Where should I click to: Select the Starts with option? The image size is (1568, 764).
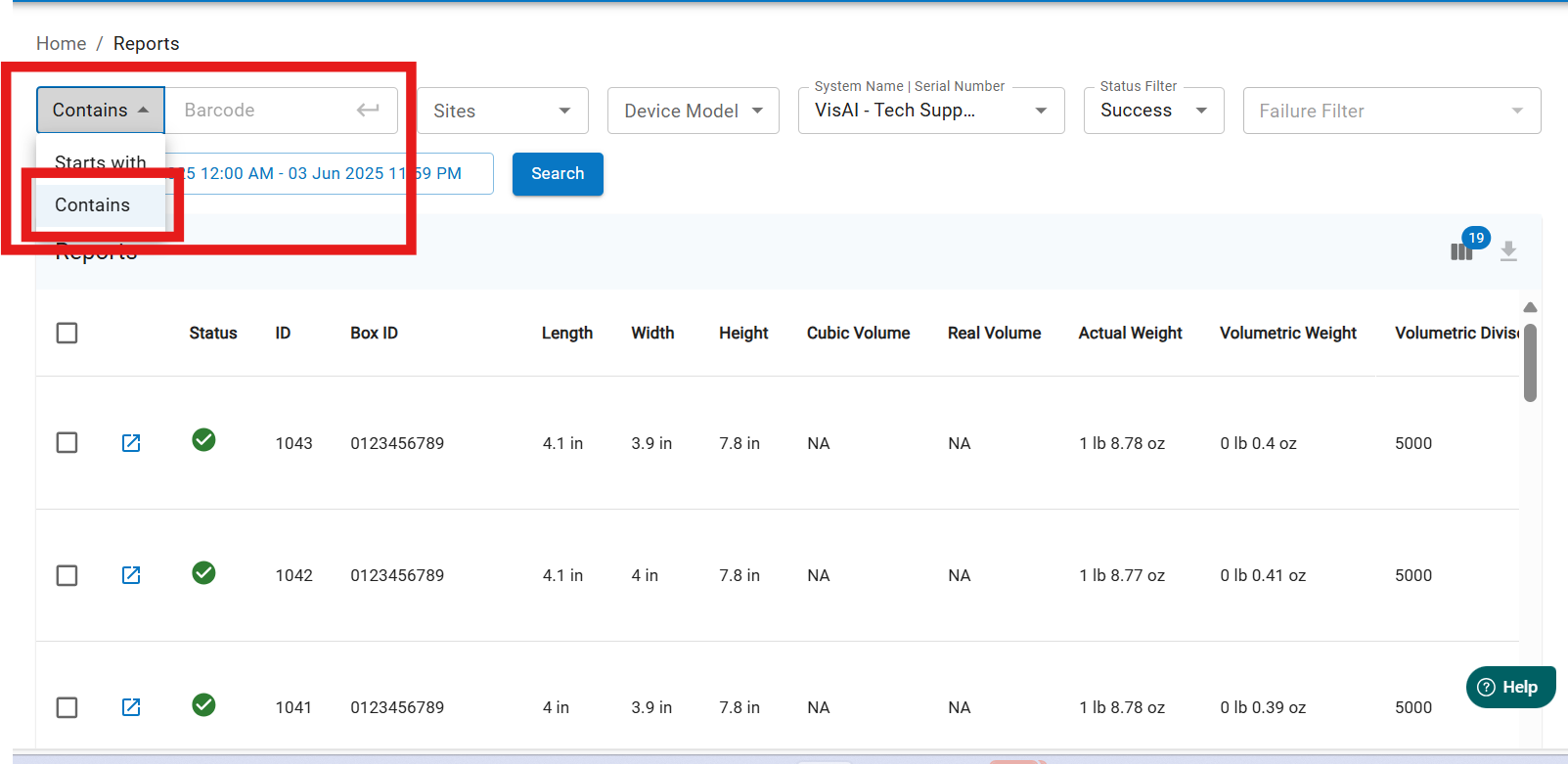click(x=100, y=161)
